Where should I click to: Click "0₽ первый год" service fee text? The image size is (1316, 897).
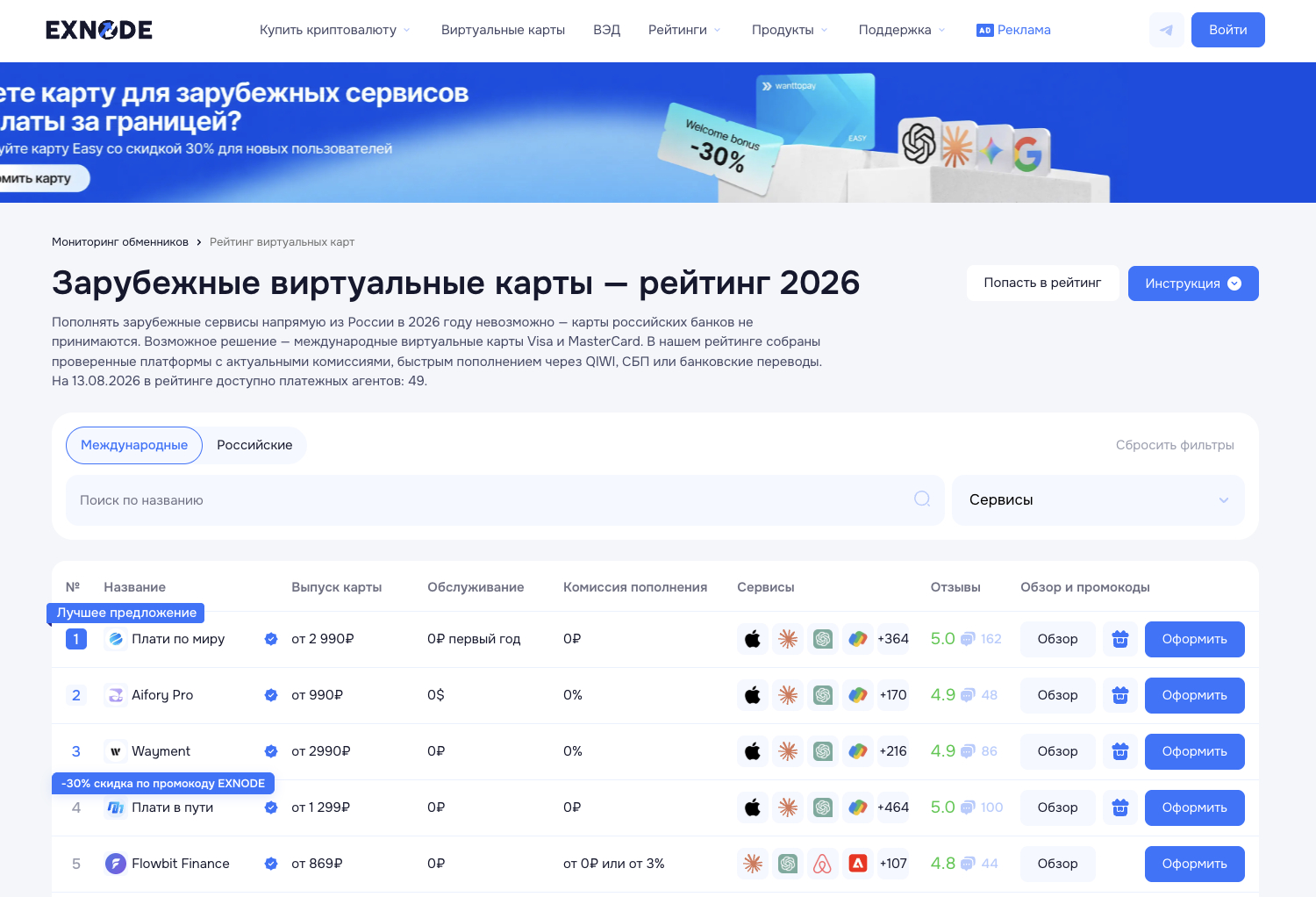pos(474,639)
